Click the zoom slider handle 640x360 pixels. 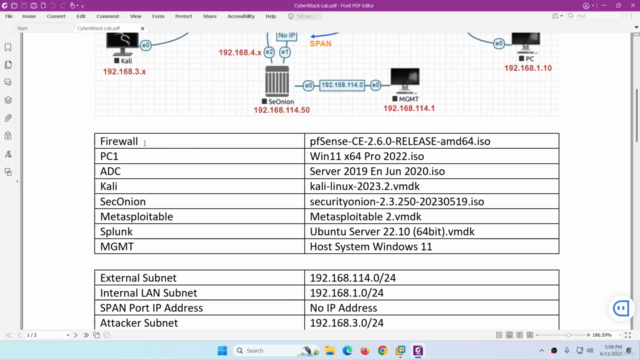(x=568, y=335)
